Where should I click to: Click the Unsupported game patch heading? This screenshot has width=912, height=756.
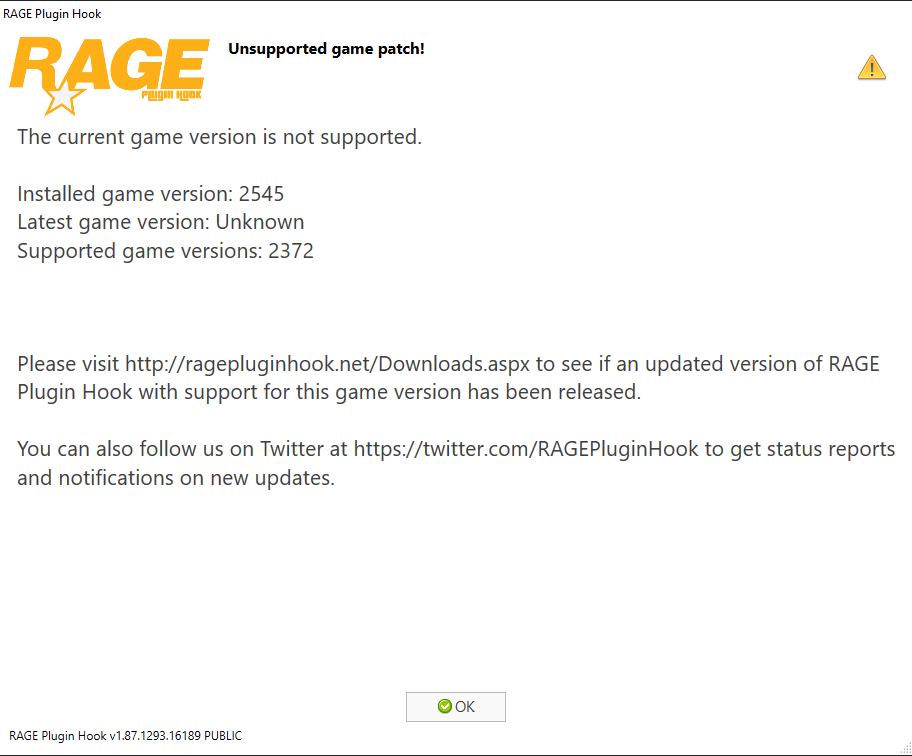[x=326, y=49]
